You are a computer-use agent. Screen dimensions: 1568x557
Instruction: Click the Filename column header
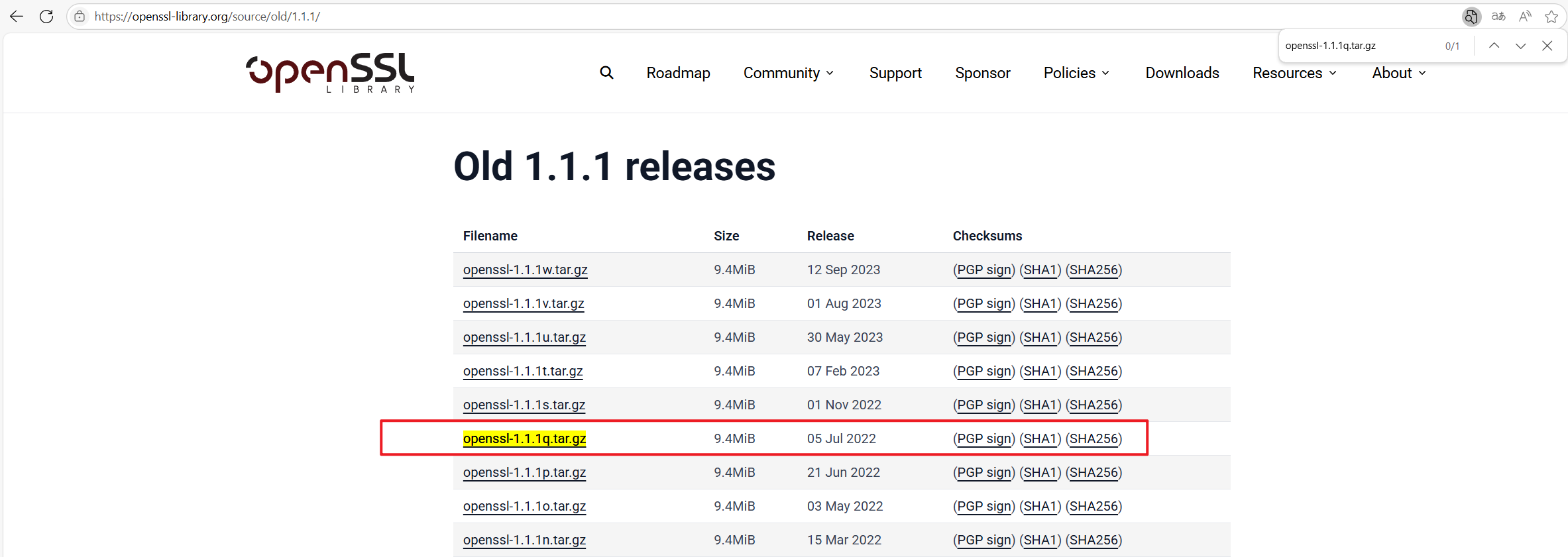point(490,236)
